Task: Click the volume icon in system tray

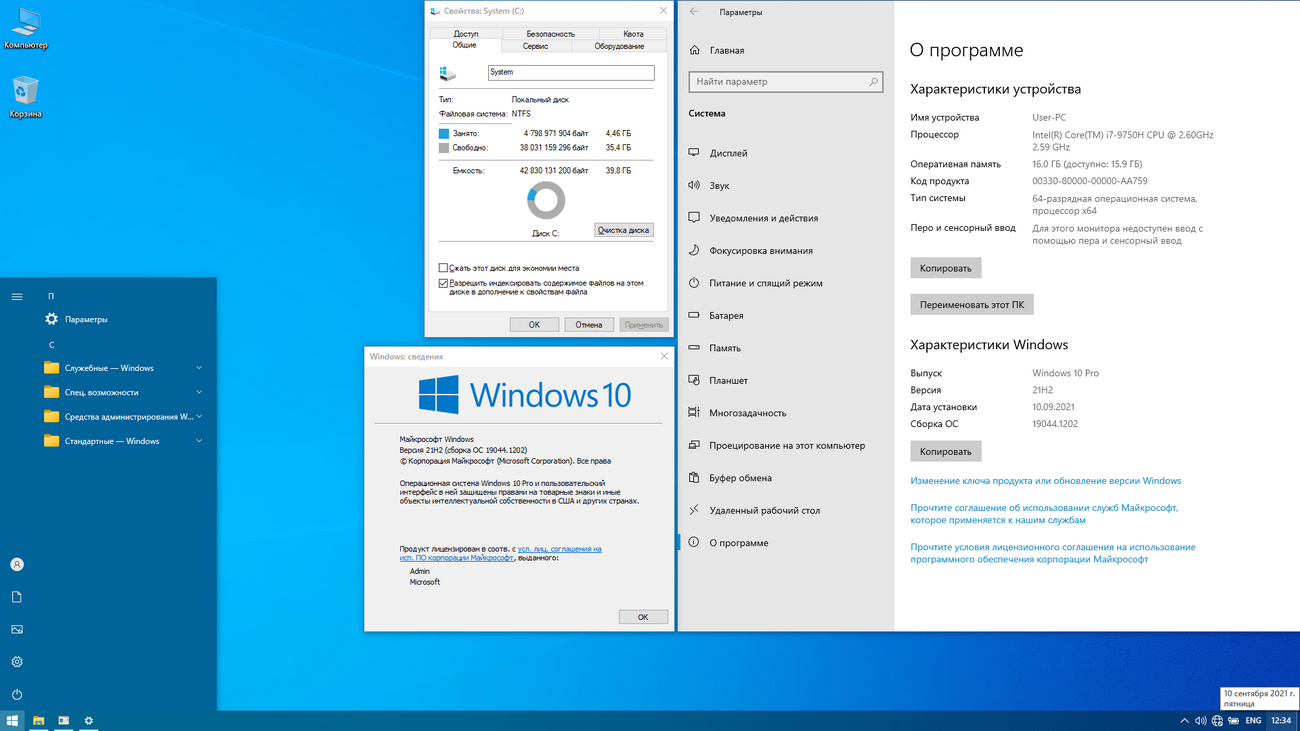Action: [1200, 720]
